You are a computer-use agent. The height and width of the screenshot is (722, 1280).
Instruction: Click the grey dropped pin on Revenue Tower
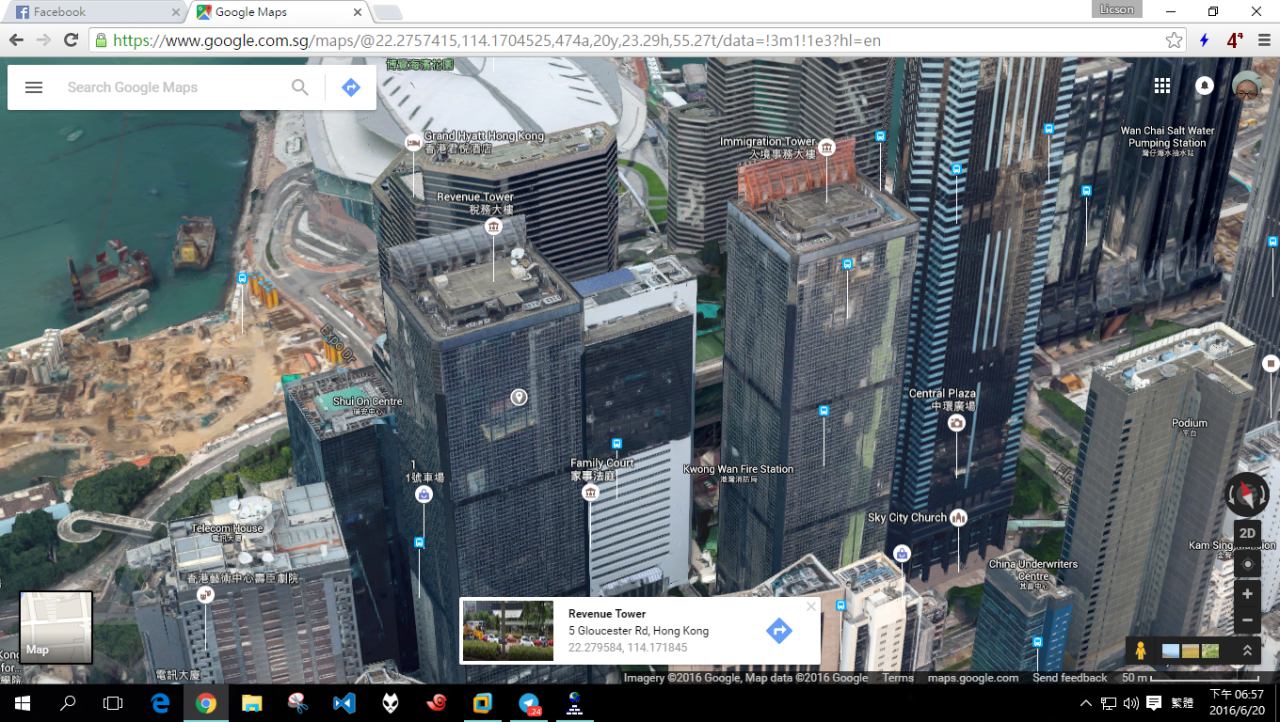click(518, 397)
